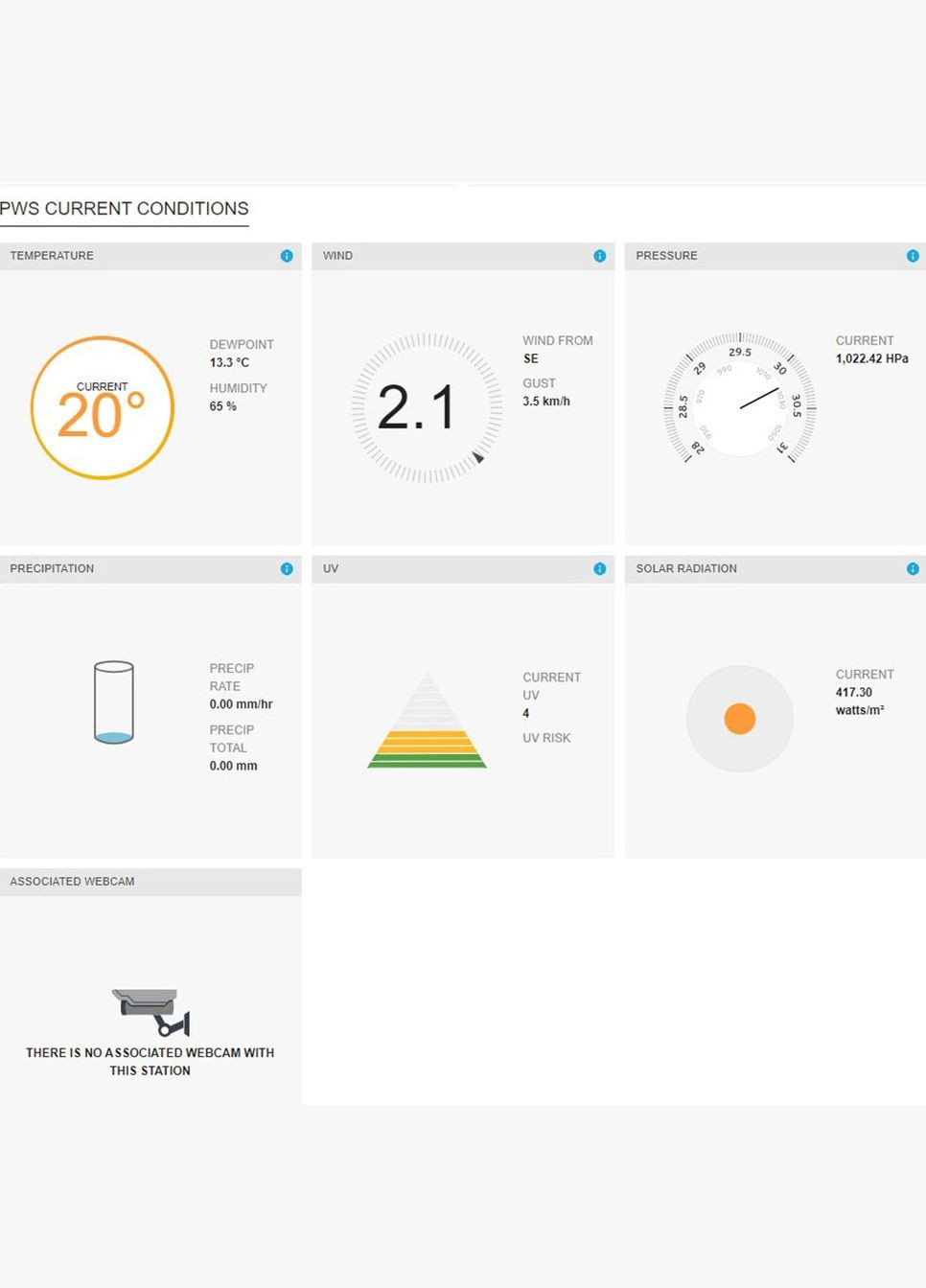Viewport: 926px width, 1288px height.
Task: Click the rain gauge cylinder icon
Action: pyautogui.click(x=114, y=702)
